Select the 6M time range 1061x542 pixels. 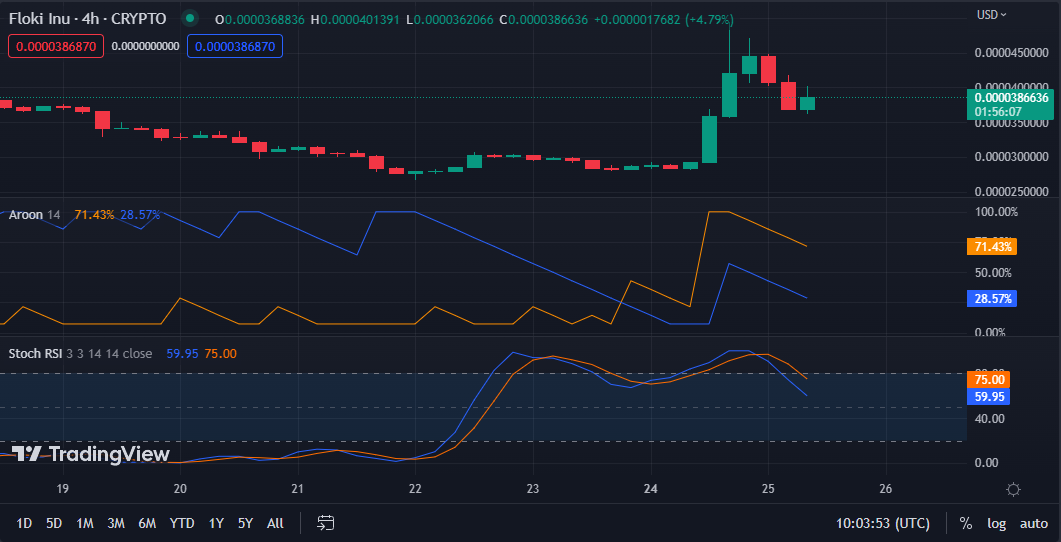point(147,523)
